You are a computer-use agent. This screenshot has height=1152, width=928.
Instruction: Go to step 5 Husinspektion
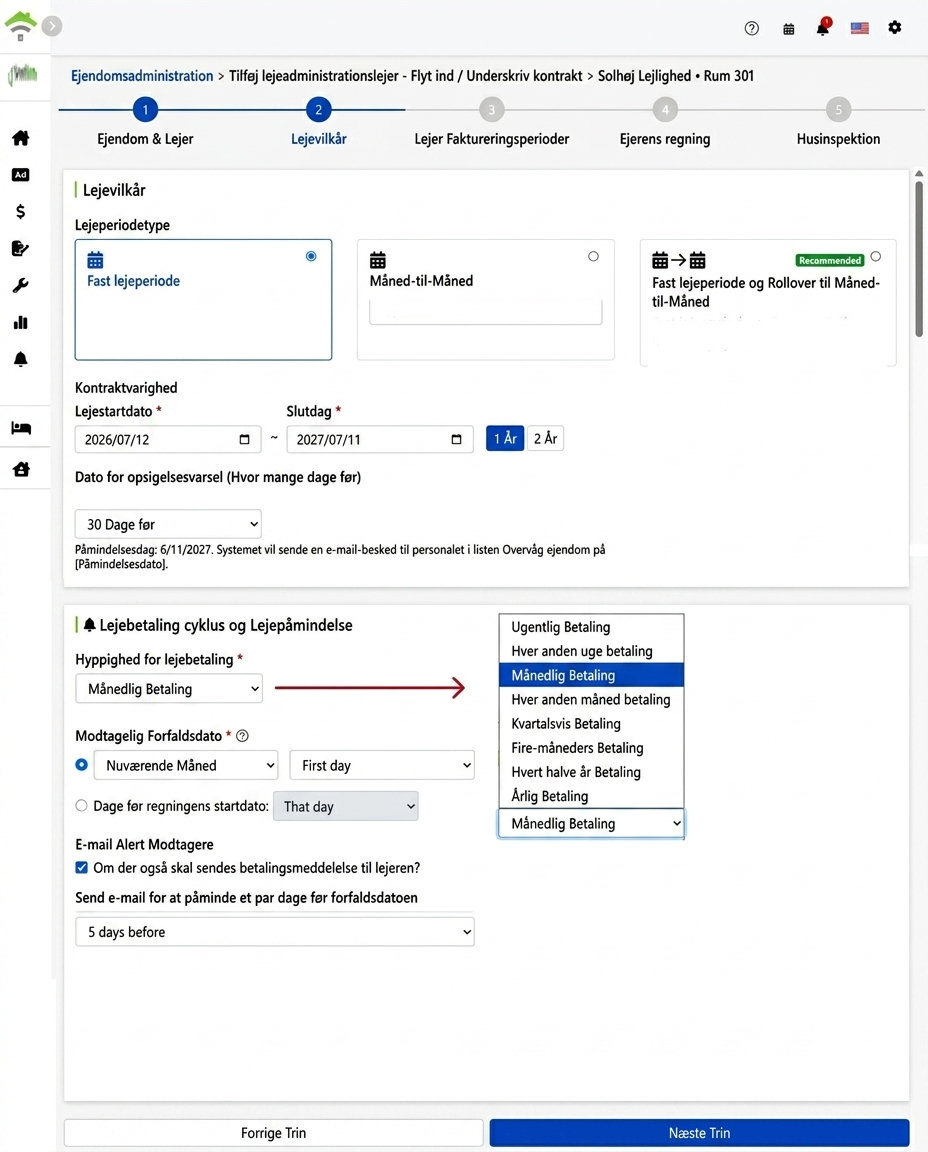tap(838, 109)
